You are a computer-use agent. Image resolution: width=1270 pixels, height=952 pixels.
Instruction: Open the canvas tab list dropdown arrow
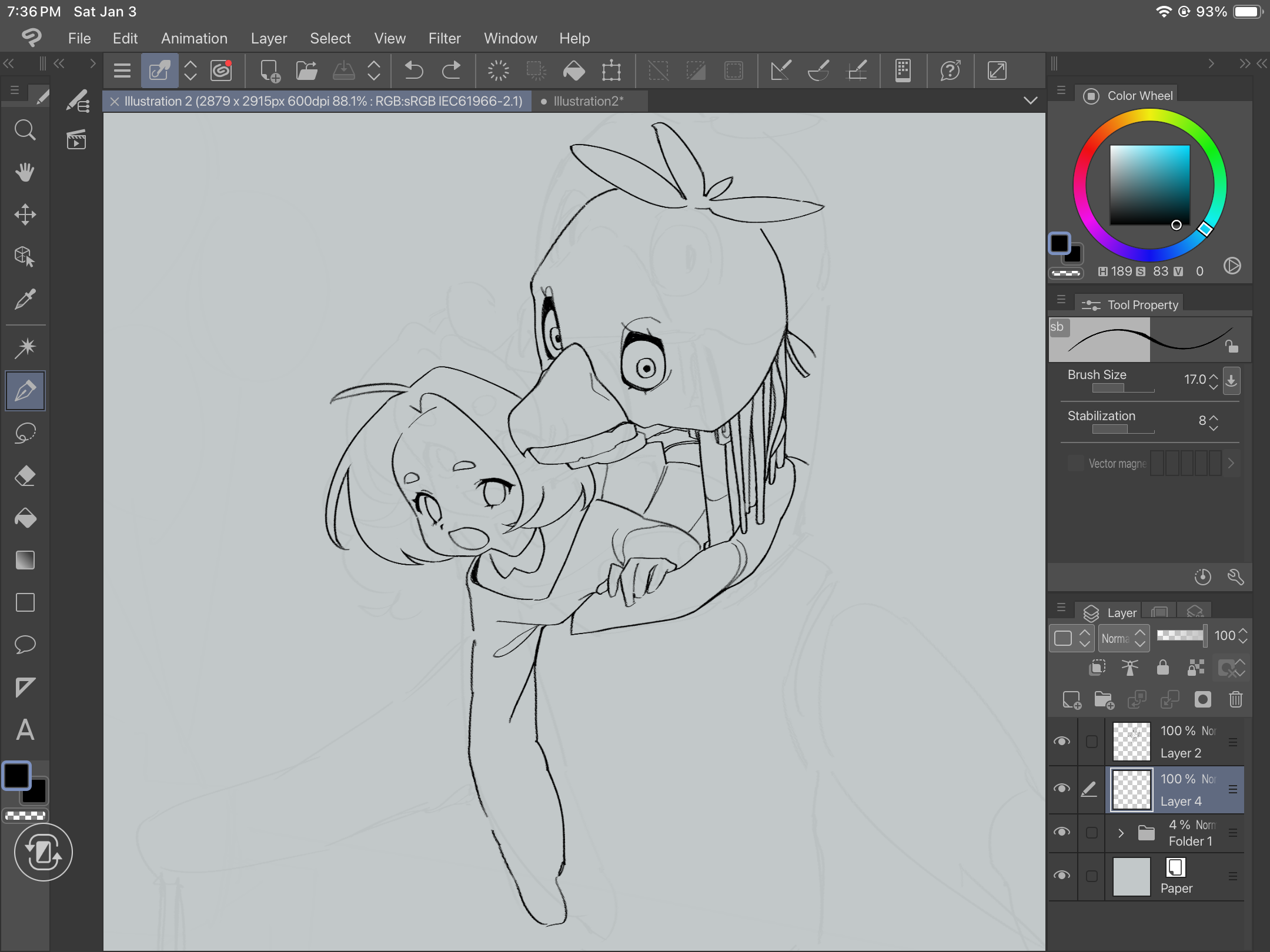[x=1030, y=100]
